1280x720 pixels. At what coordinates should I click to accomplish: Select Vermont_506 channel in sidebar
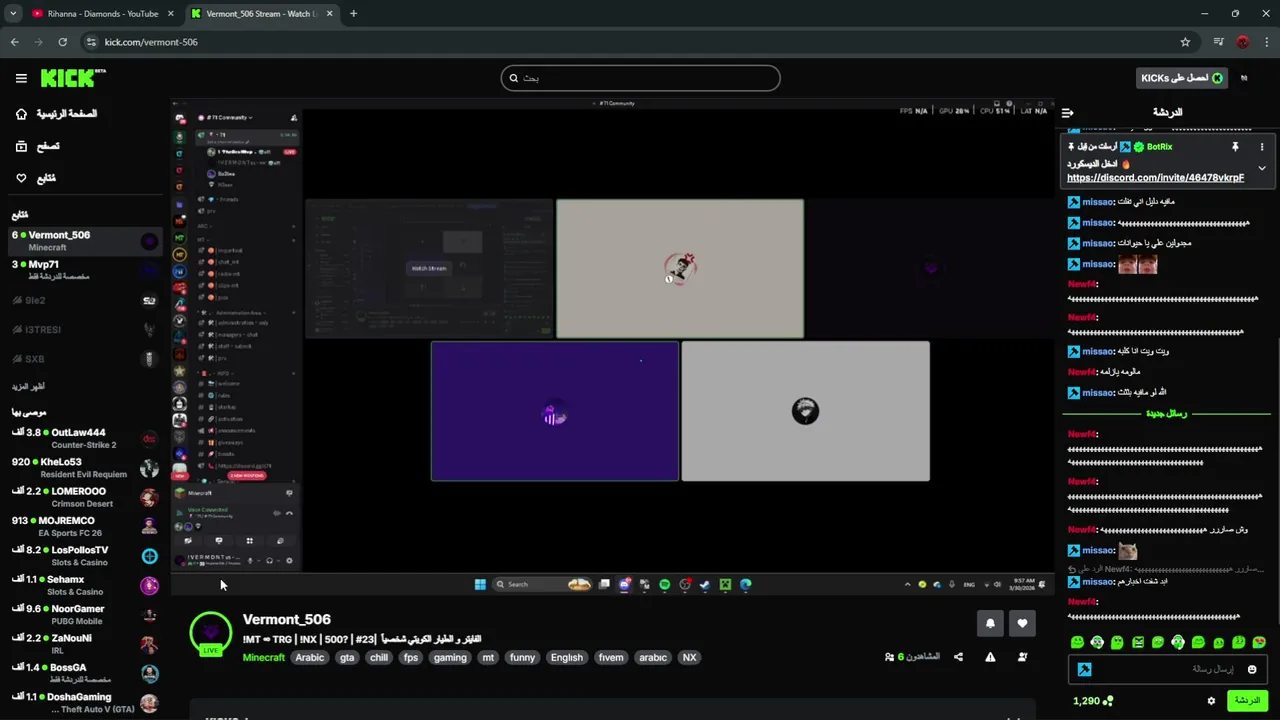(x=84, y=241)
